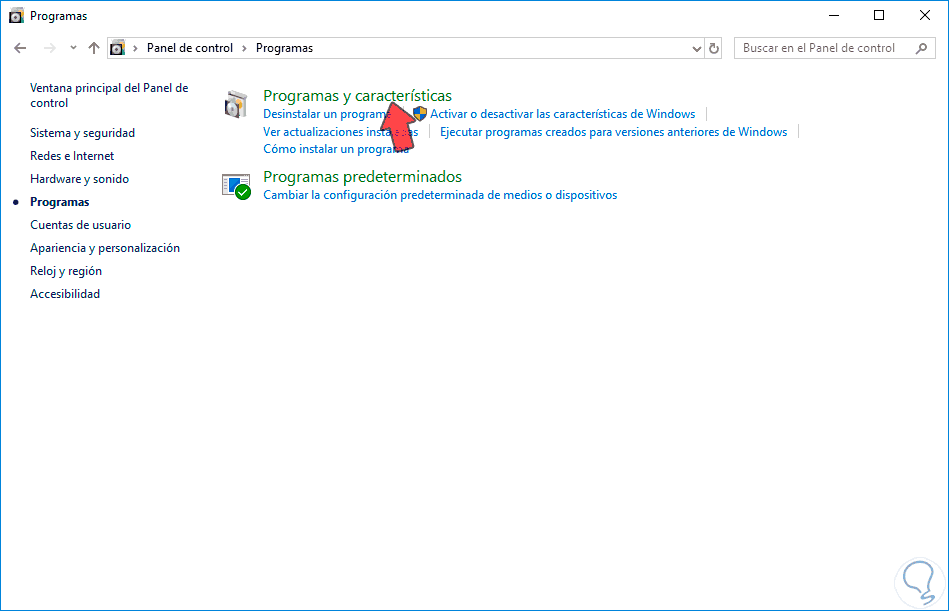This screenshot has width=949, height=611.
Task: Minimize the Programas window
Action: coord(833,16)
